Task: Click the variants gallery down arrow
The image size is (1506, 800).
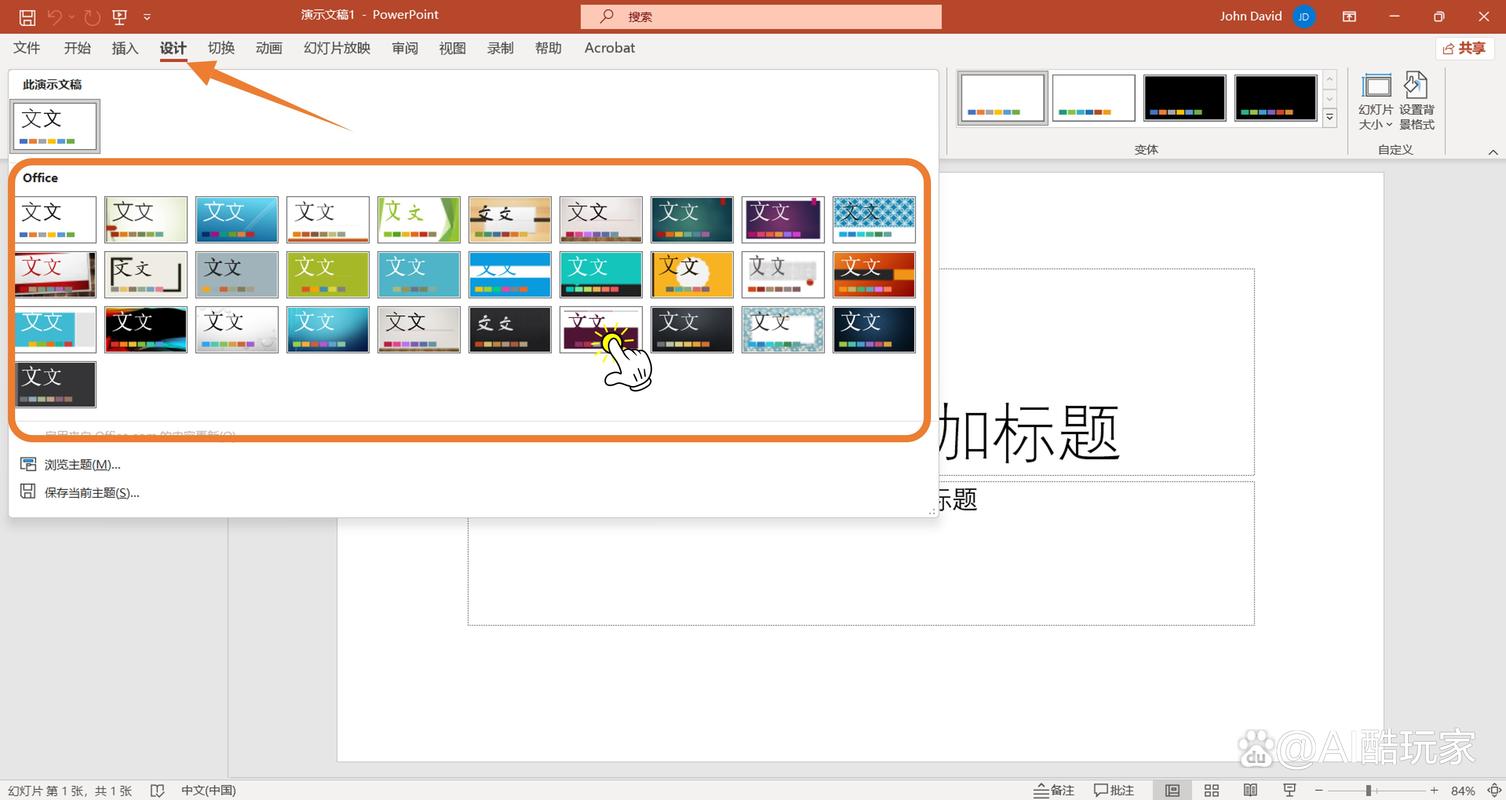Action: point(1330,98)
